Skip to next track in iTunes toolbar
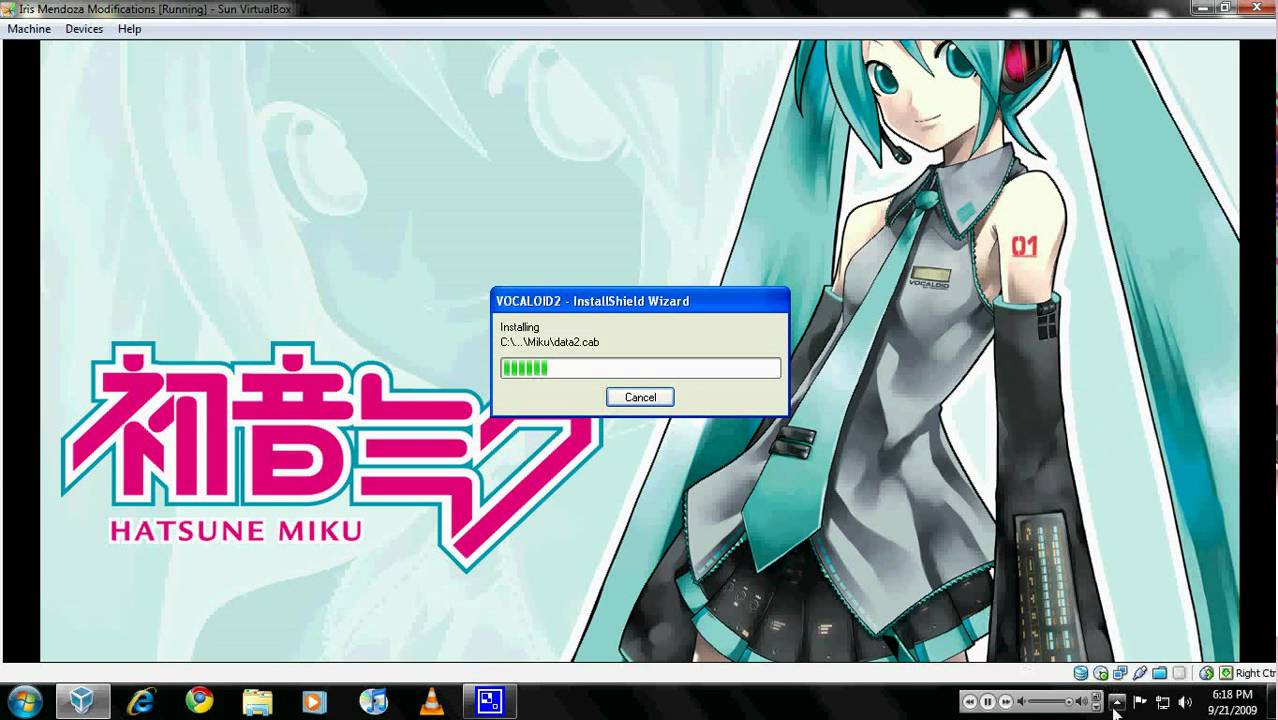The height and width of the screenshot is (720, 1278). [x=1005, y=701]
